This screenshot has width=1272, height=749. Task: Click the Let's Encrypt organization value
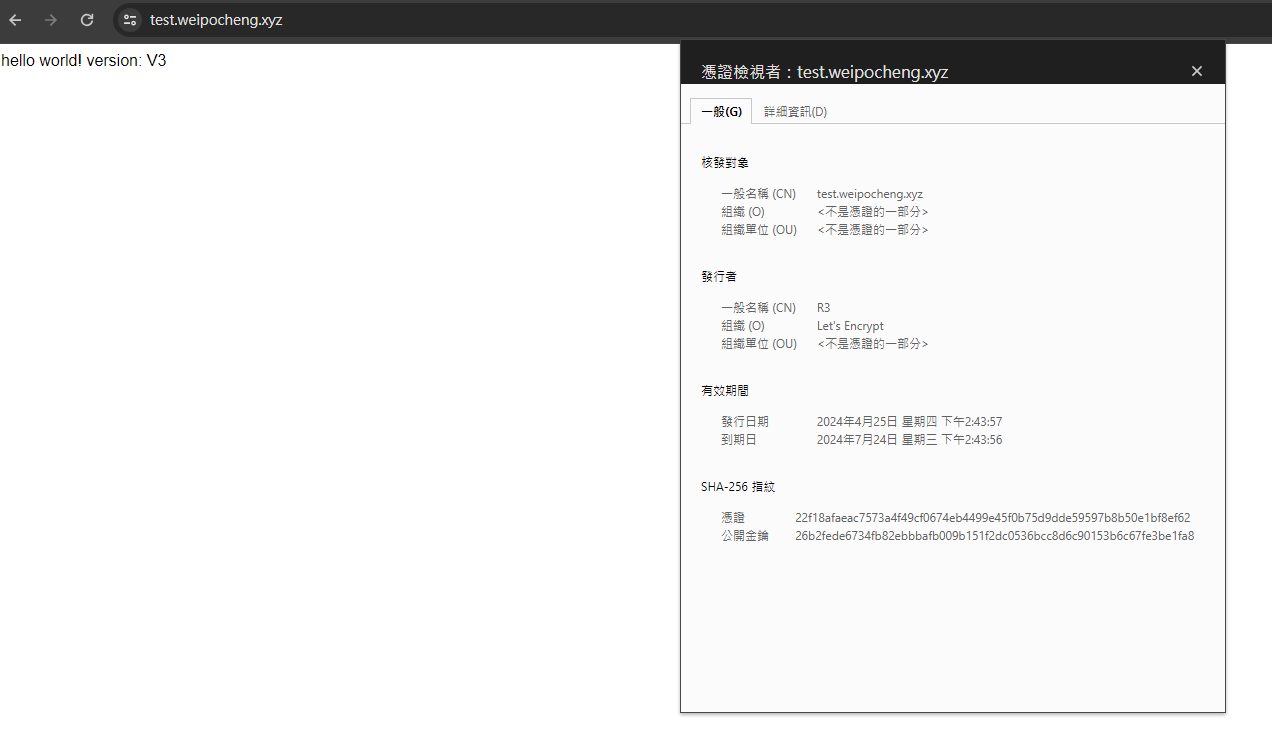[x=850, y=326]
